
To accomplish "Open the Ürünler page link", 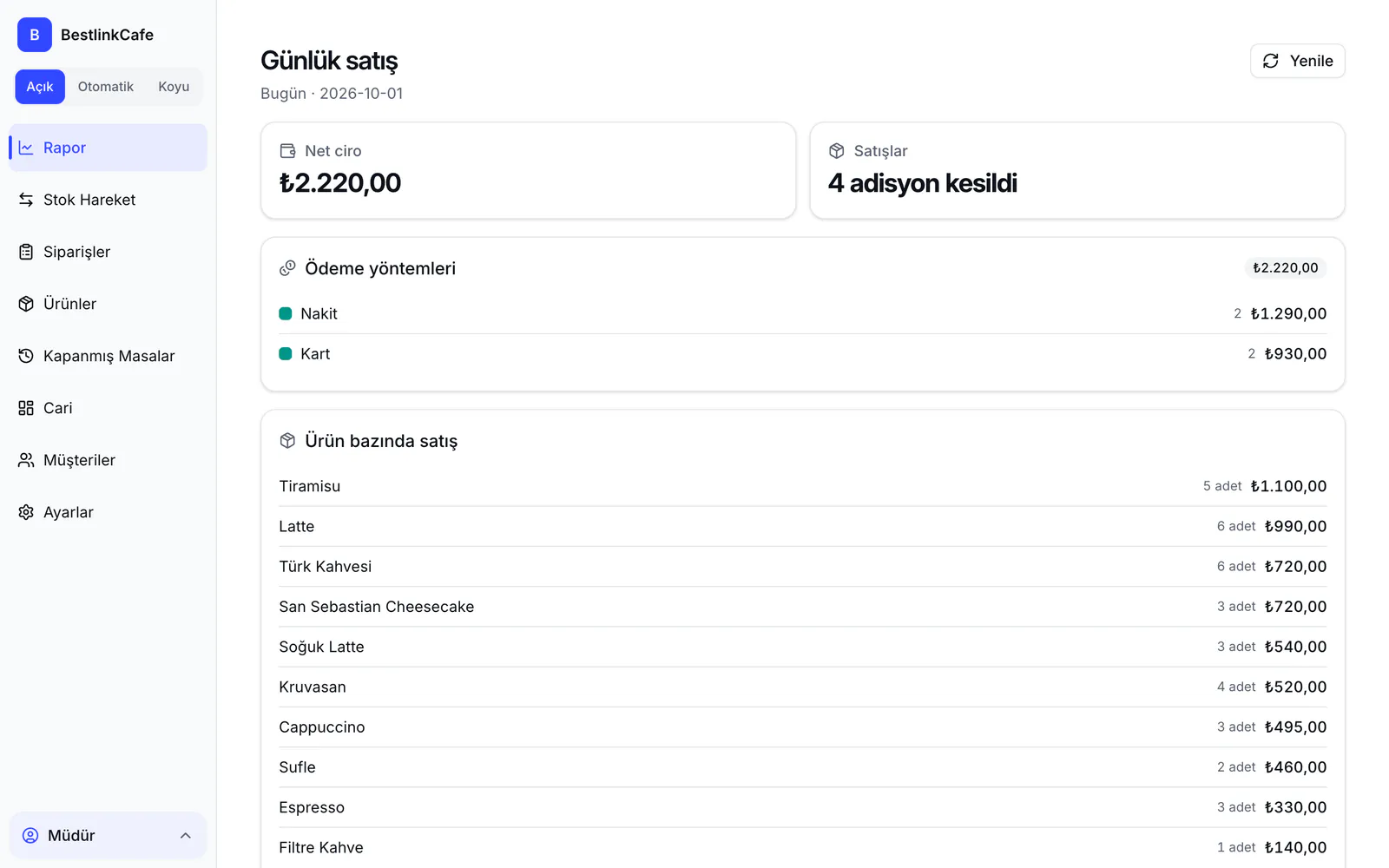I will [x=108, y=304].
